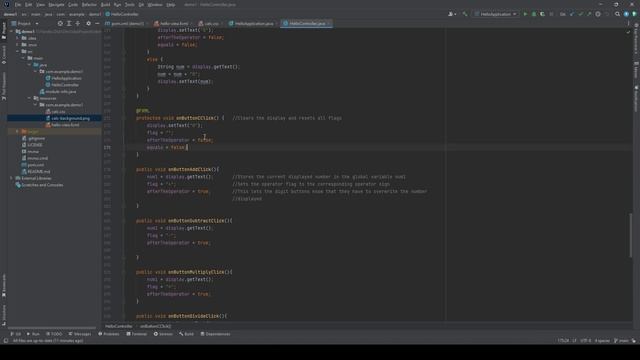This screenshot has width=640, height=360.
Task: Click the Build project hammer icon
Action: pos(465,14)
